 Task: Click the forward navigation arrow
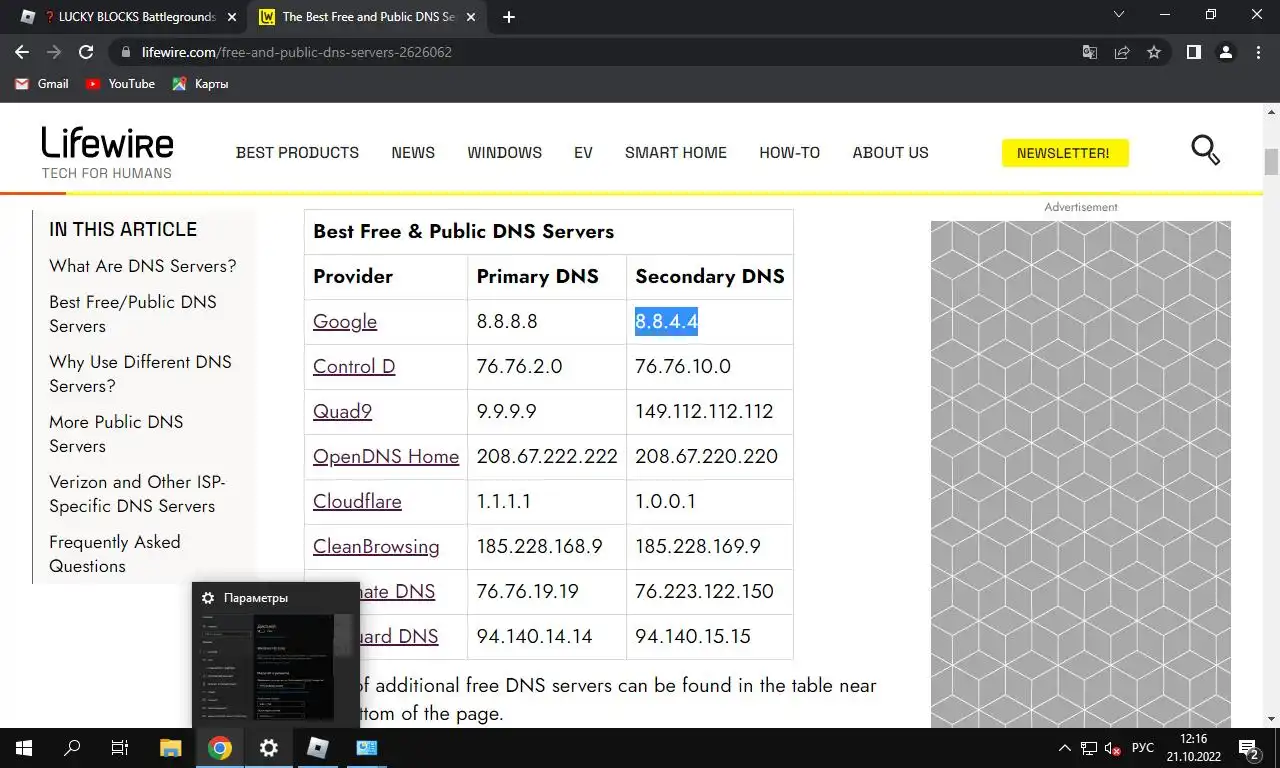tap(54, 52)
